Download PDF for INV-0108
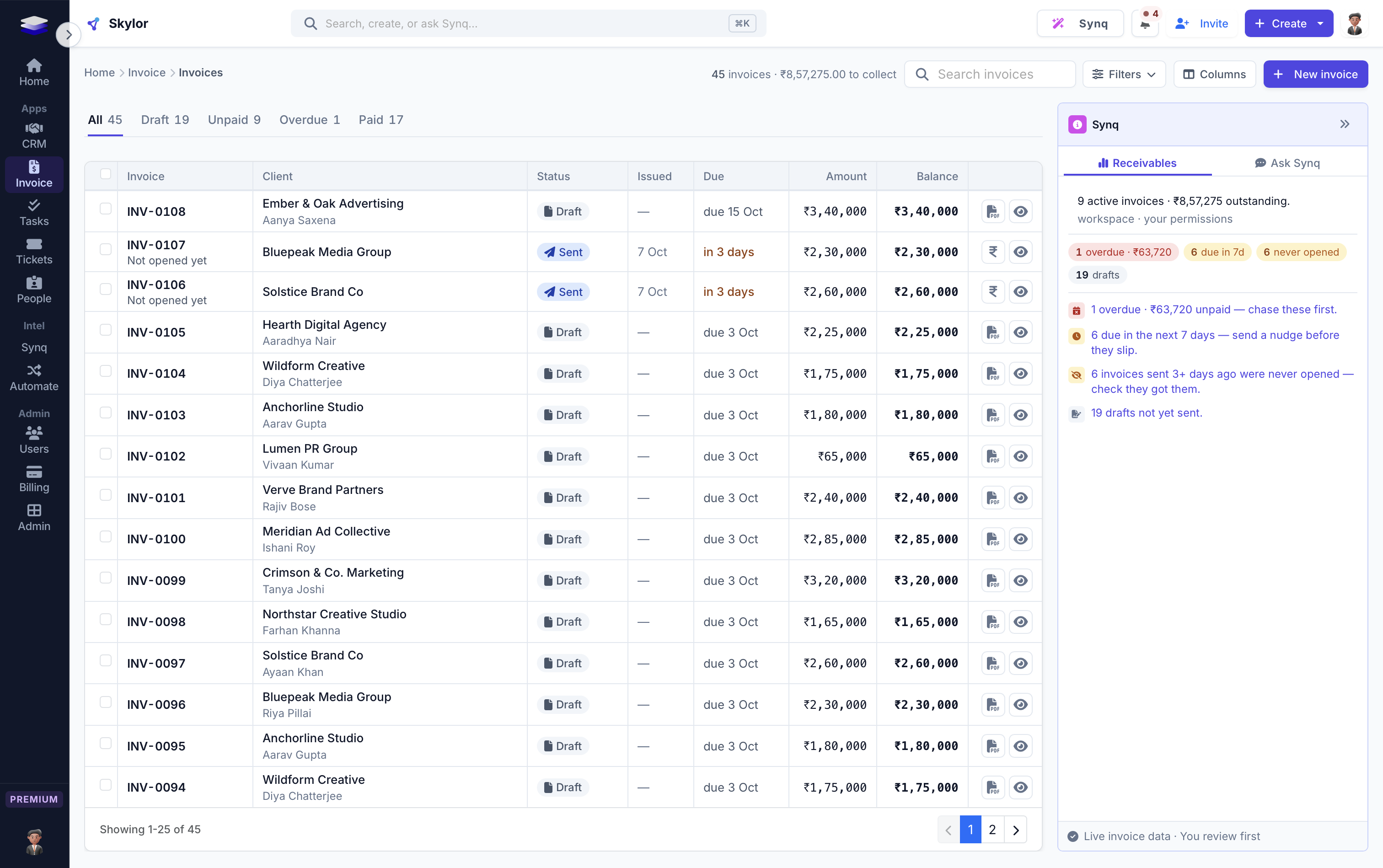The height and width of the screenshot is (868, 1383). (992, 211)
